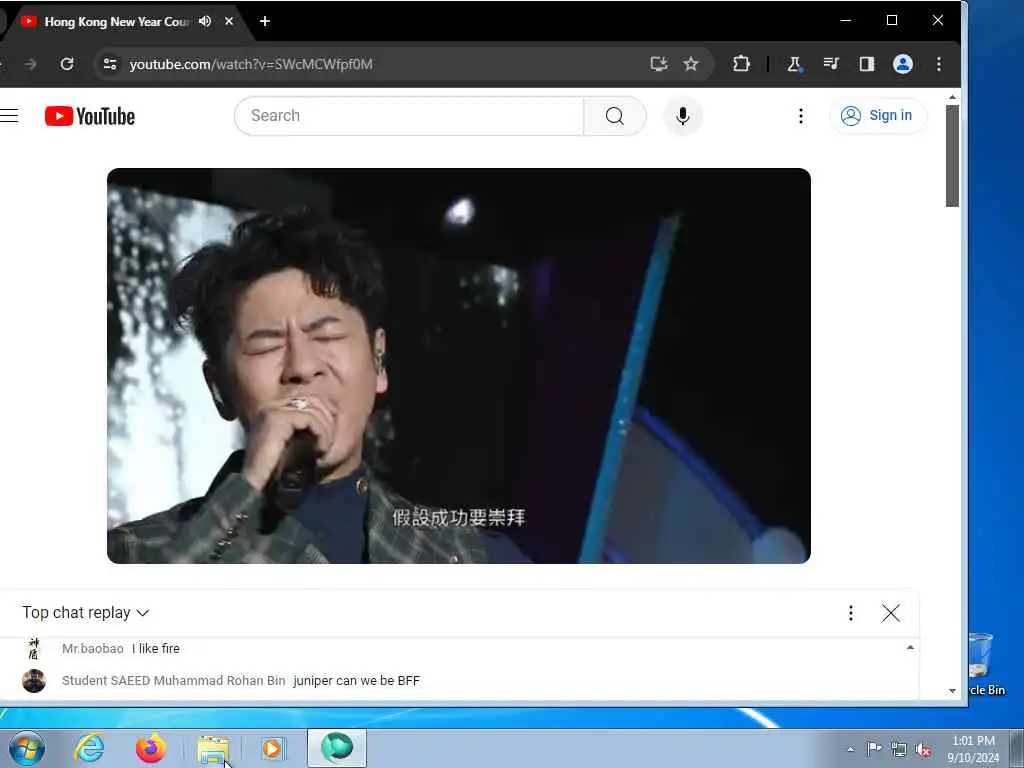1024x768 pixels.
Task: Select the Hong Kong New Year Countdown tab
Action: coord(118,22)
